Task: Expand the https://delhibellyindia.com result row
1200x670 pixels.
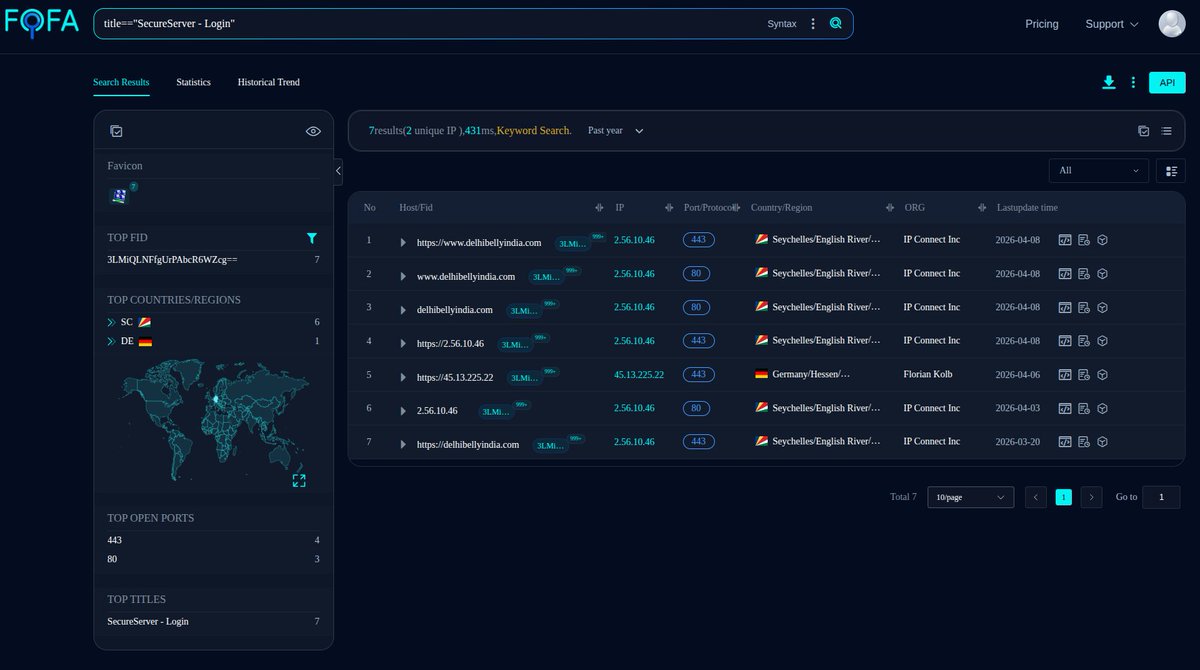Action: [x=403, y=445]
